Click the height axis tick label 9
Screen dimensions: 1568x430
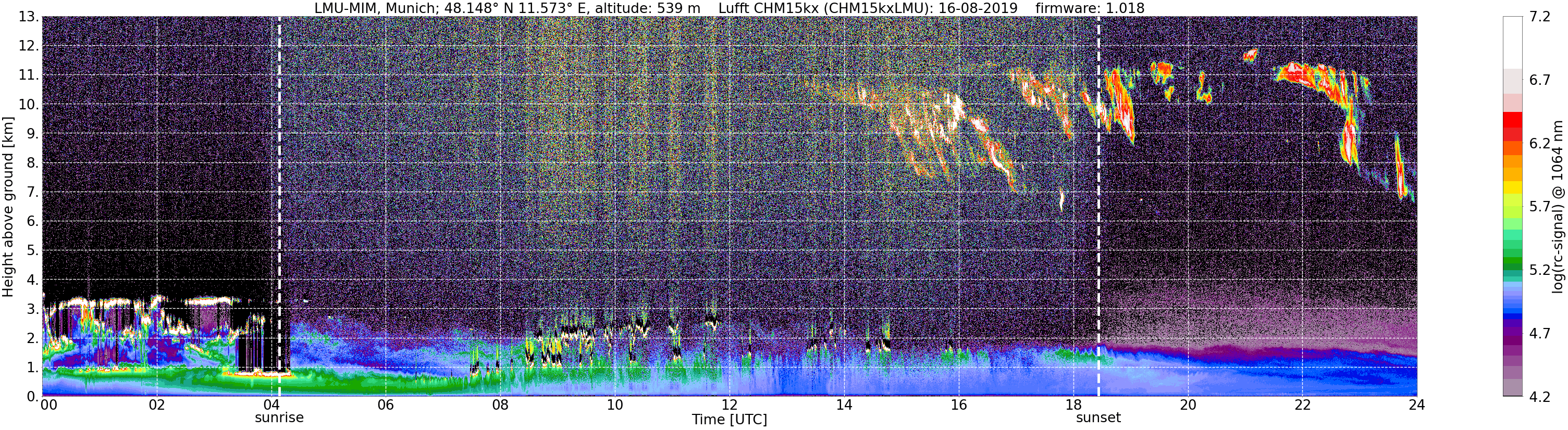point(33,134)
